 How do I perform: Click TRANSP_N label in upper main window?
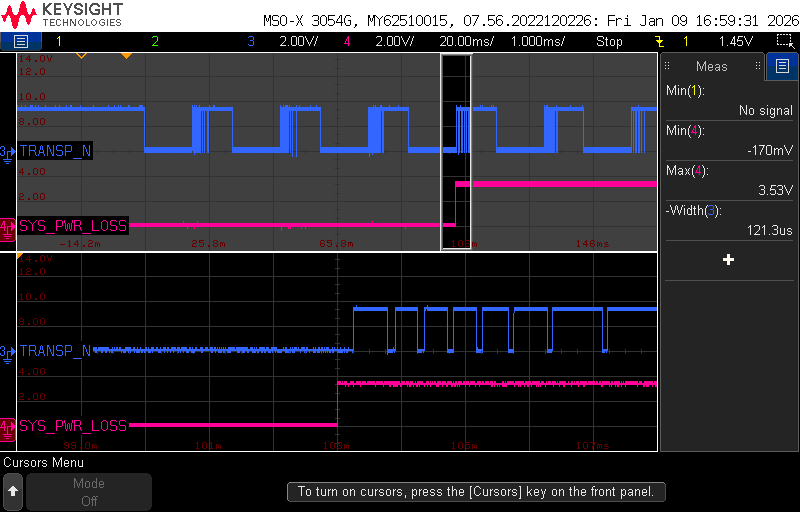point(55,150)
